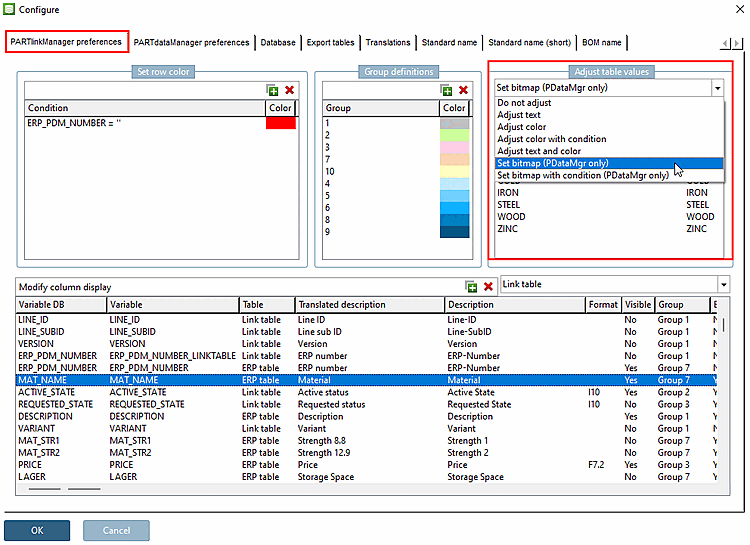The height and width of the screenshot is (545, 750).
Task: Delete group using red X in Group definitions
Action: [463, 91]
